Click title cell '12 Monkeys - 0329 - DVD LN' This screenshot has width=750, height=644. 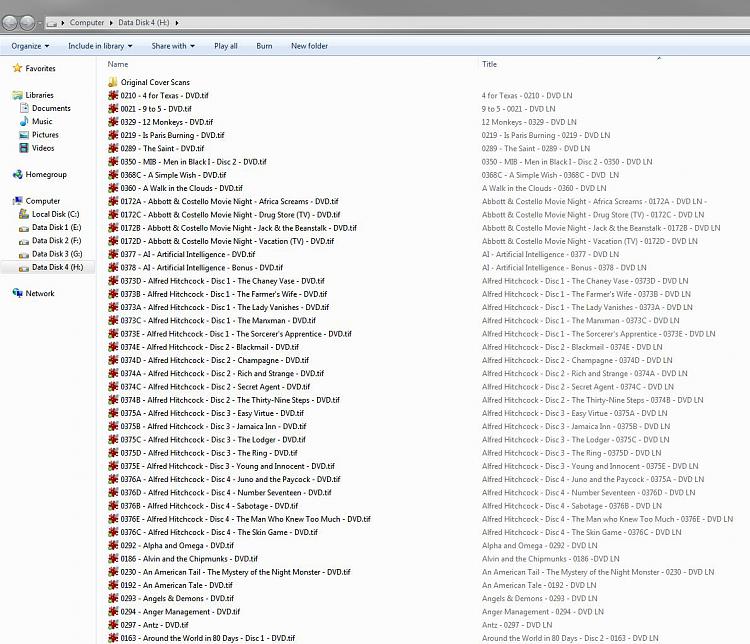pyautogui.click(x=529, y=122)
